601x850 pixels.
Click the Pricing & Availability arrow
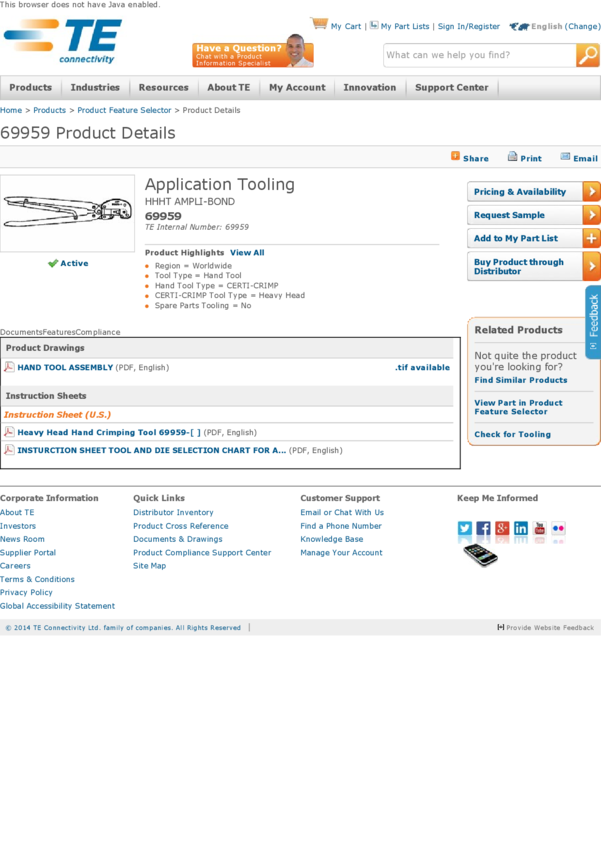(591, 191)
